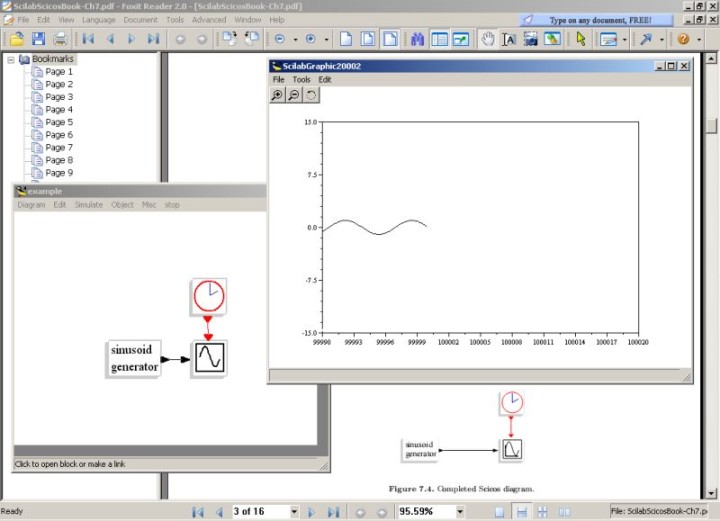Click the zoom-out magnifier in ScilabGraphic window
Image resolution: width=720 pixels, height=521 pixels.
click(294, 94)
